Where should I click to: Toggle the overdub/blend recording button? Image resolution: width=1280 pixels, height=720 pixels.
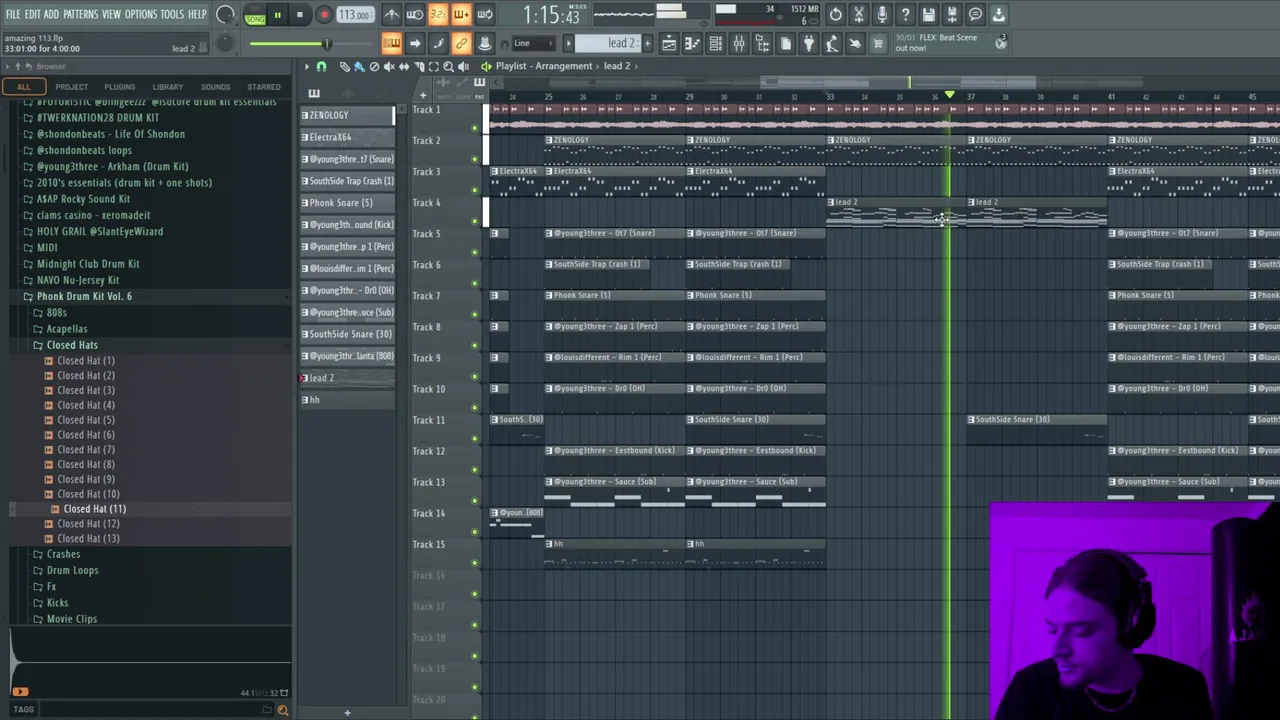click(461, 15)
